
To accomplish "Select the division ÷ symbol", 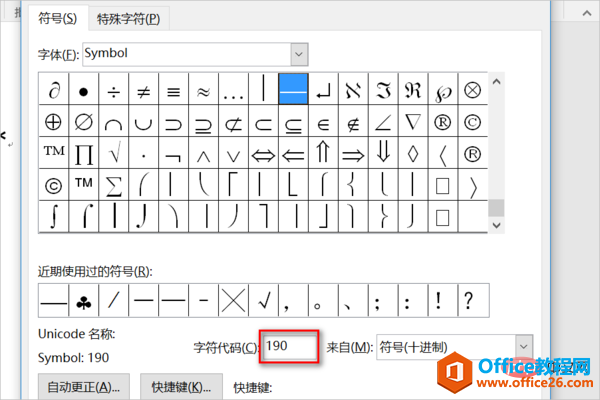I will 114,88.
